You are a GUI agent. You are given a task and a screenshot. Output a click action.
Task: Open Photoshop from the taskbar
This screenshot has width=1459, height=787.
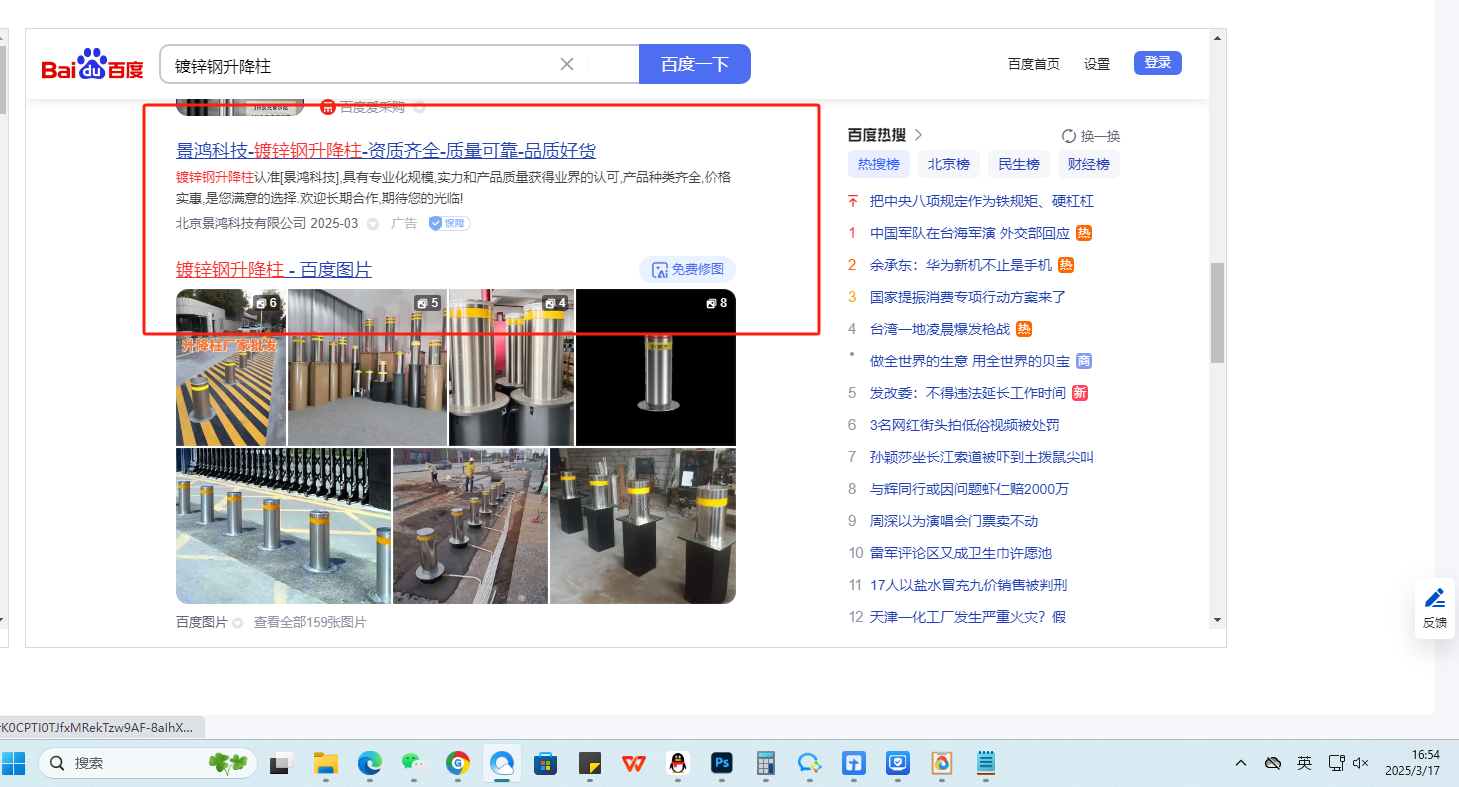pyautogui.click(x=722, y=763)
